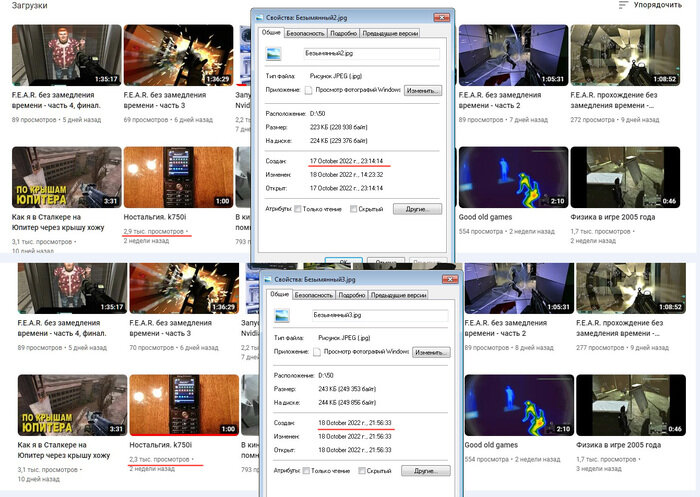Open F.E.A.R. прохождение thumbnail above 272 просмотра
The height and width of the screenshot is (497, 700).
(x=625, y=55)
